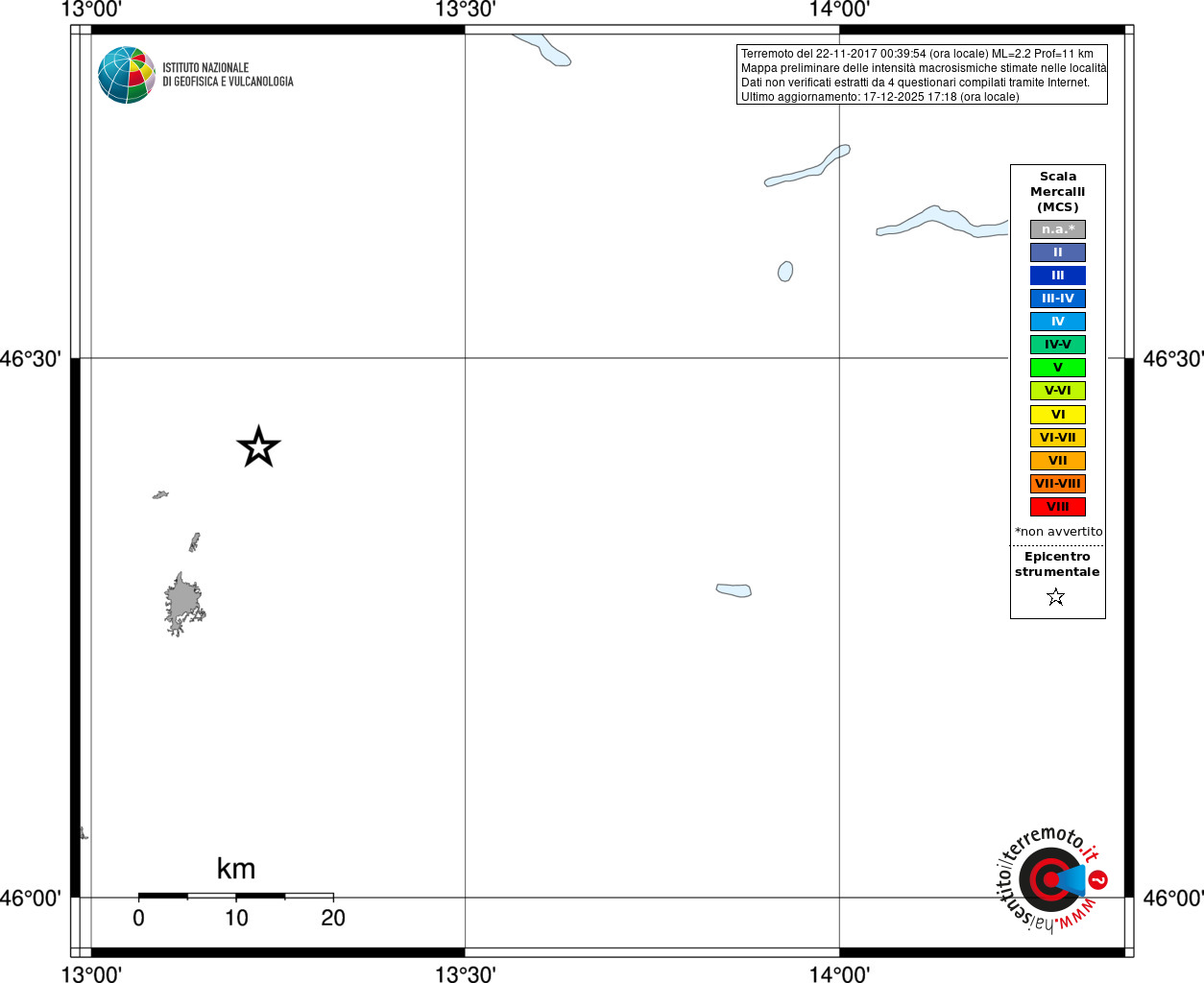Click the 'Dati non verificati' line

[915, 83]
